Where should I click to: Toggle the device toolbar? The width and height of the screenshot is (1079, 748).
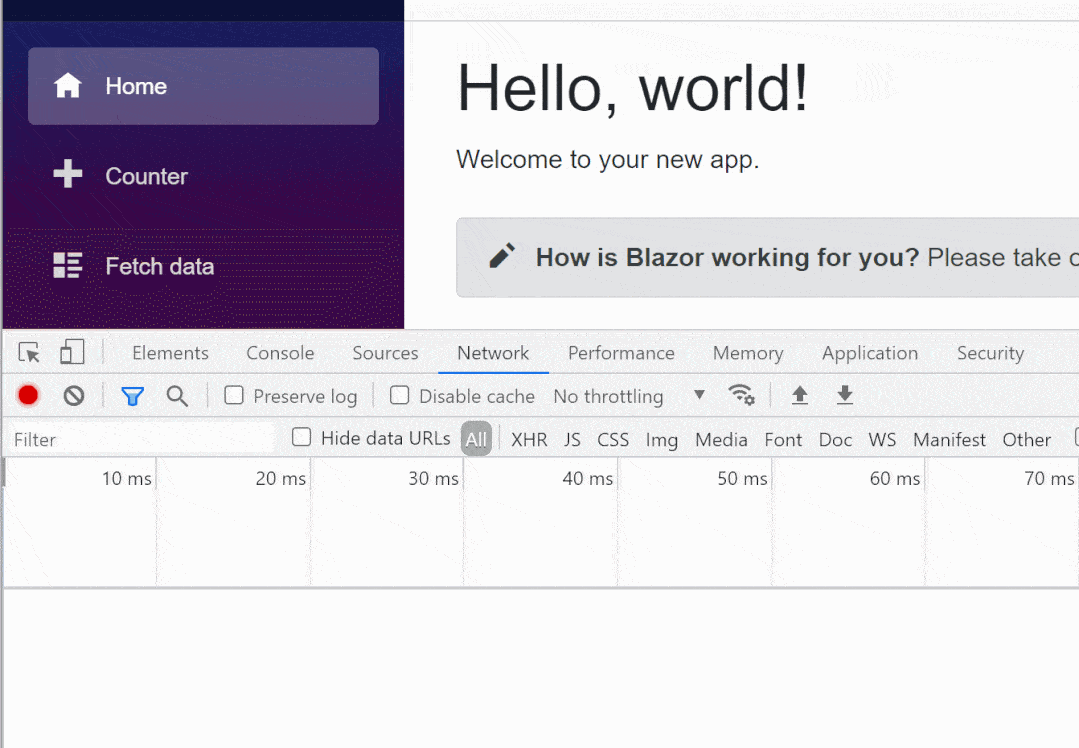point(70,352)
